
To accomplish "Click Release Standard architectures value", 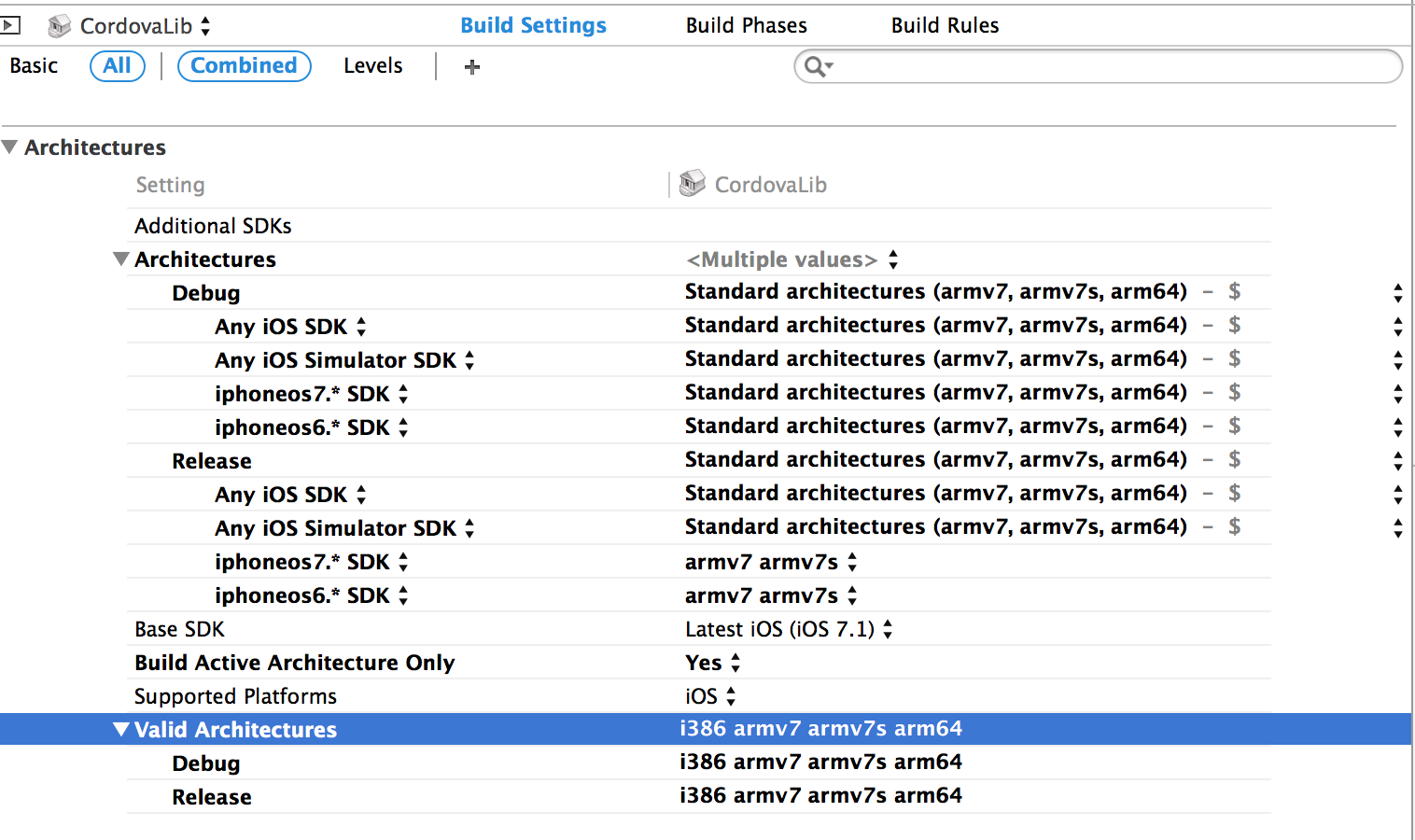I will 936,459.
